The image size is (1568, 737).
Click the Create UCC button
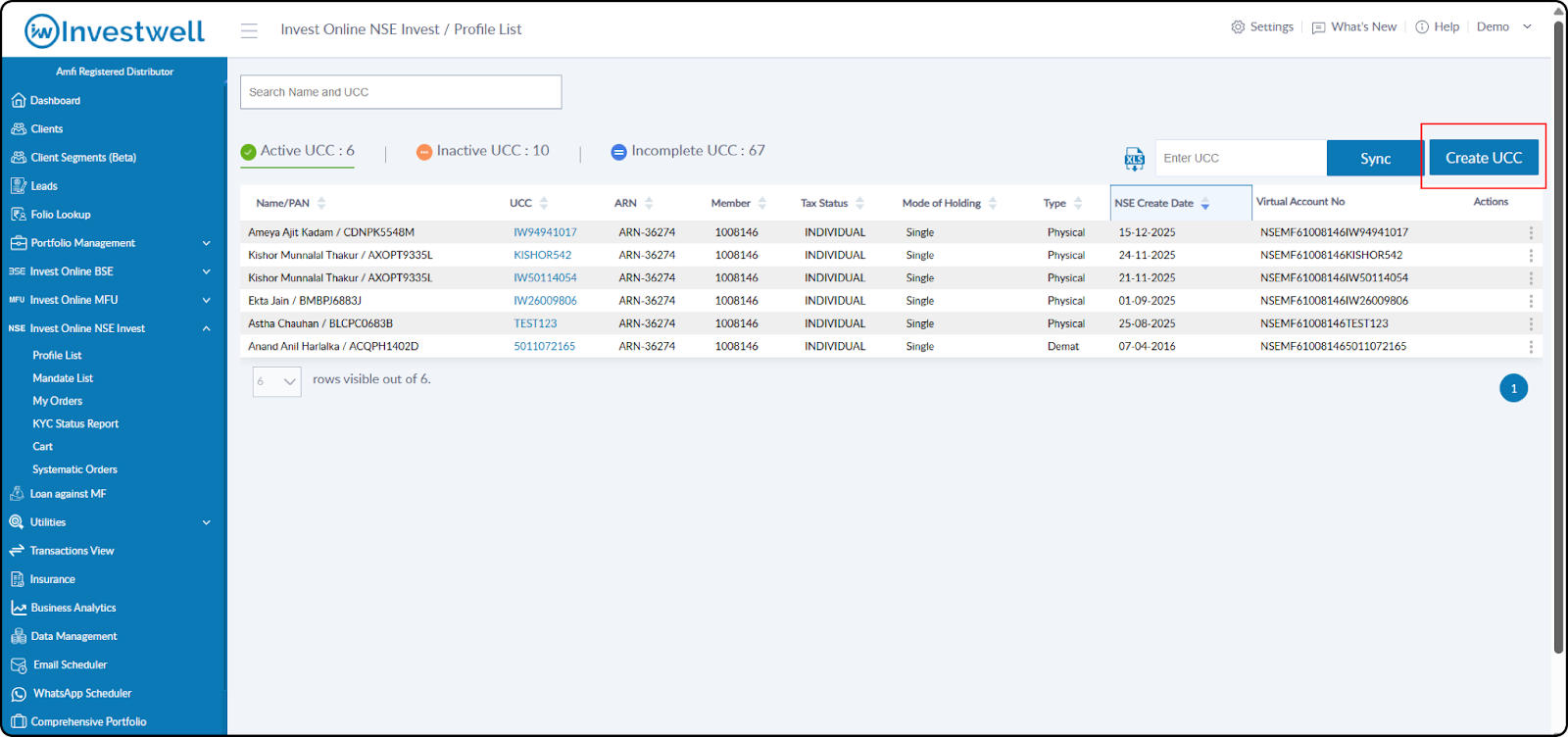(x=1484, y=158)
